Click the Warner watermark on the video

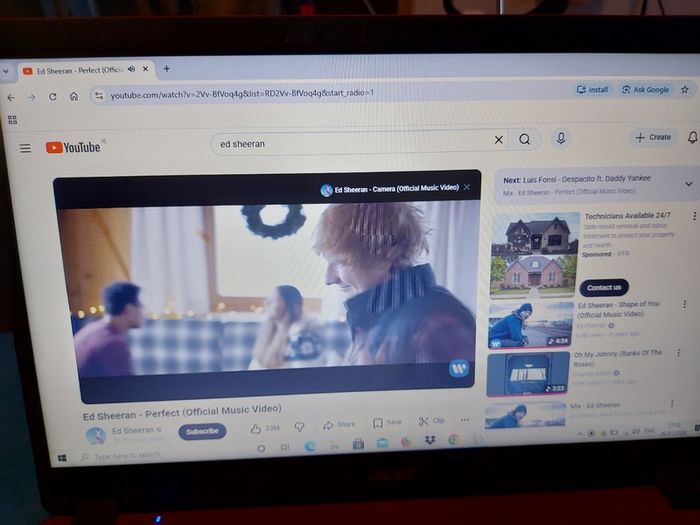point(458,369)
